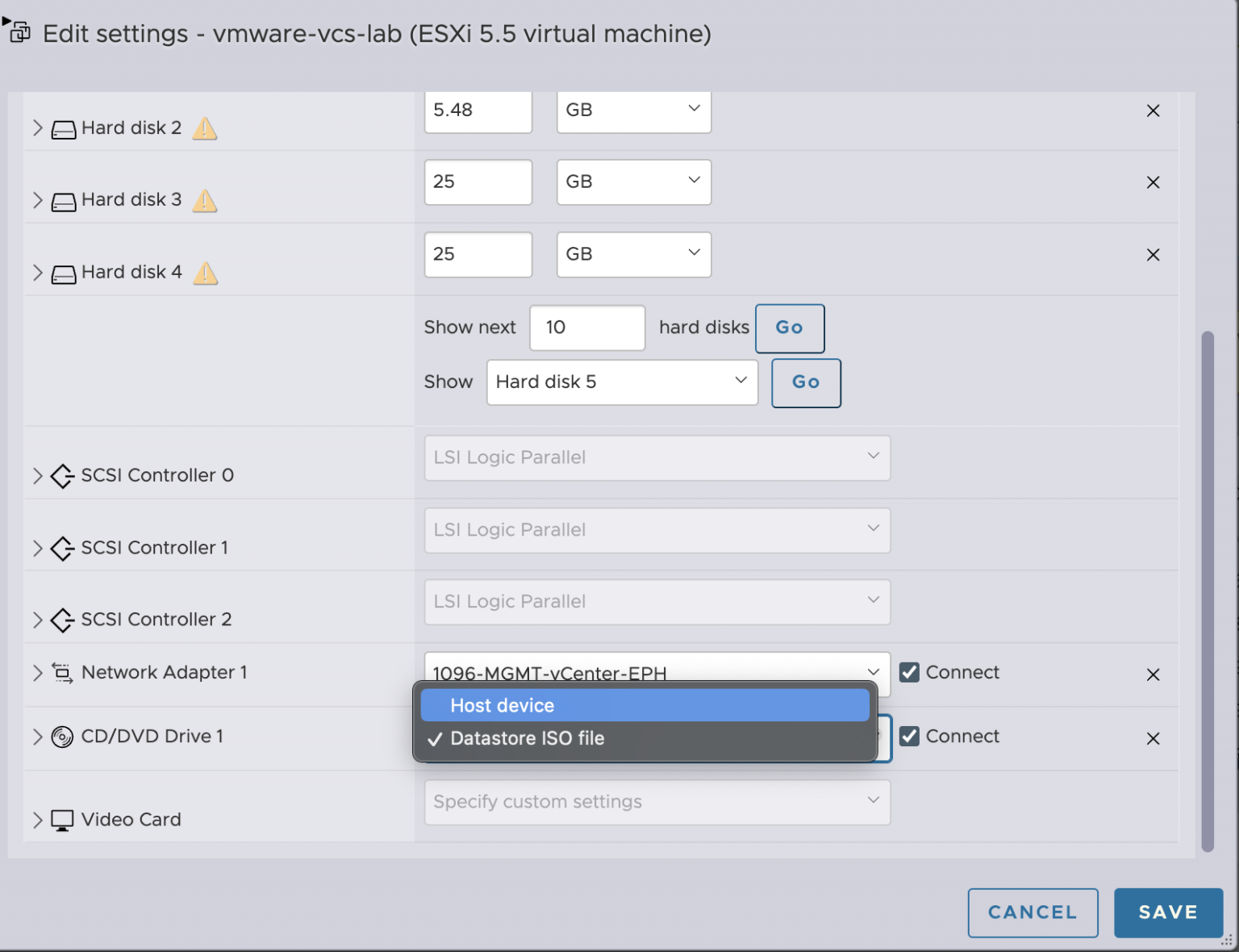Click the Hard disk 2 warning icon
The image size is (1239, 952).
[204, 127]
